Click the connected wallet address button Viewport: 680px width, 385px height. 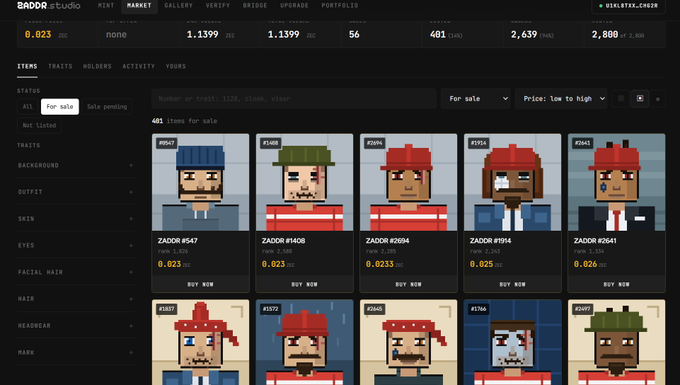(628, 6)
